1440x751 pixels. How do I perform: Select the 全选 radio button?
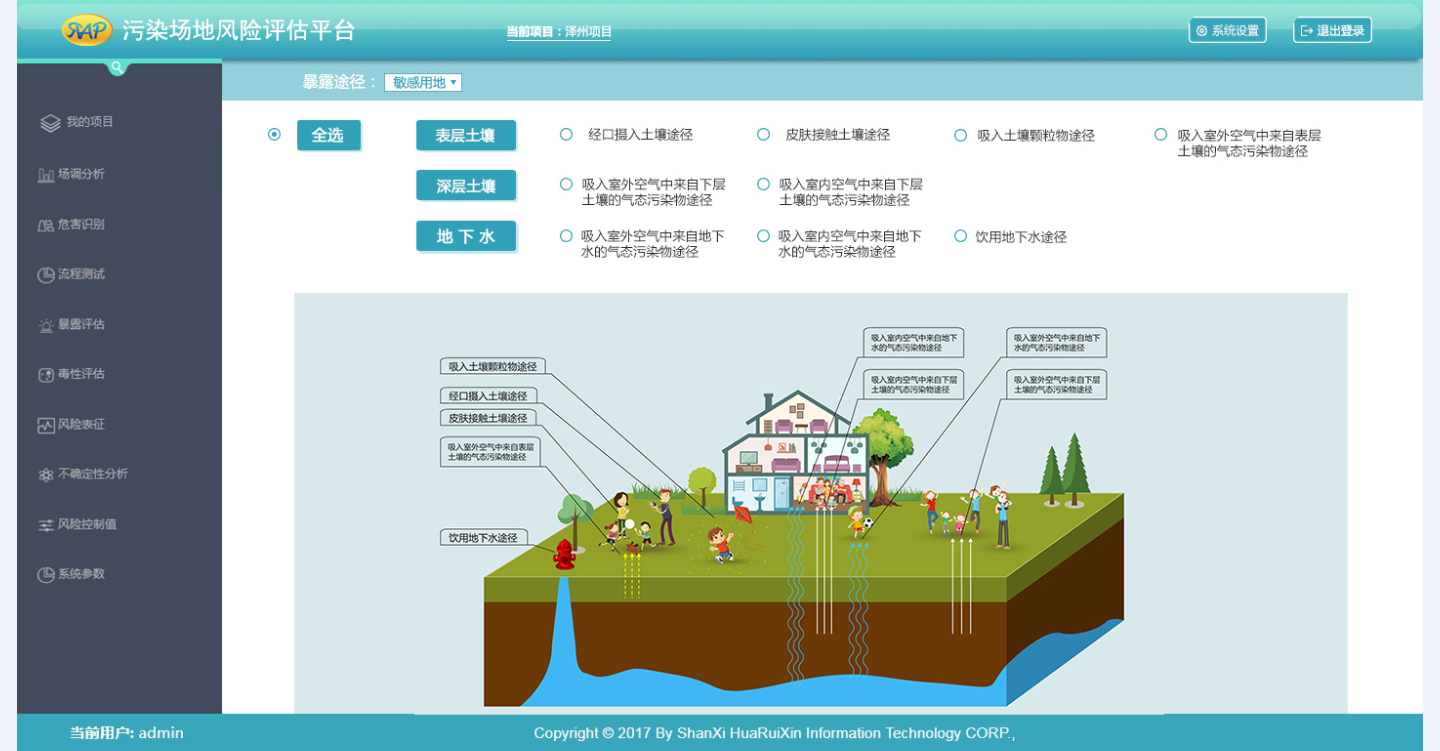coord(274,135)
